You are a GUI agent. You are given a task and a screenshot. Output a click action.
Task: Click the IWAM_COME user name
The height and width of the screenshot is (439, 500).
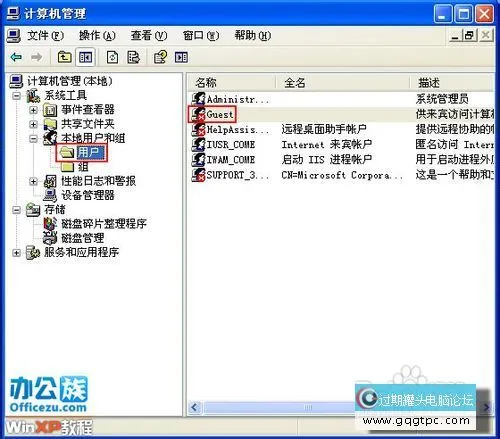click(231, 160)
